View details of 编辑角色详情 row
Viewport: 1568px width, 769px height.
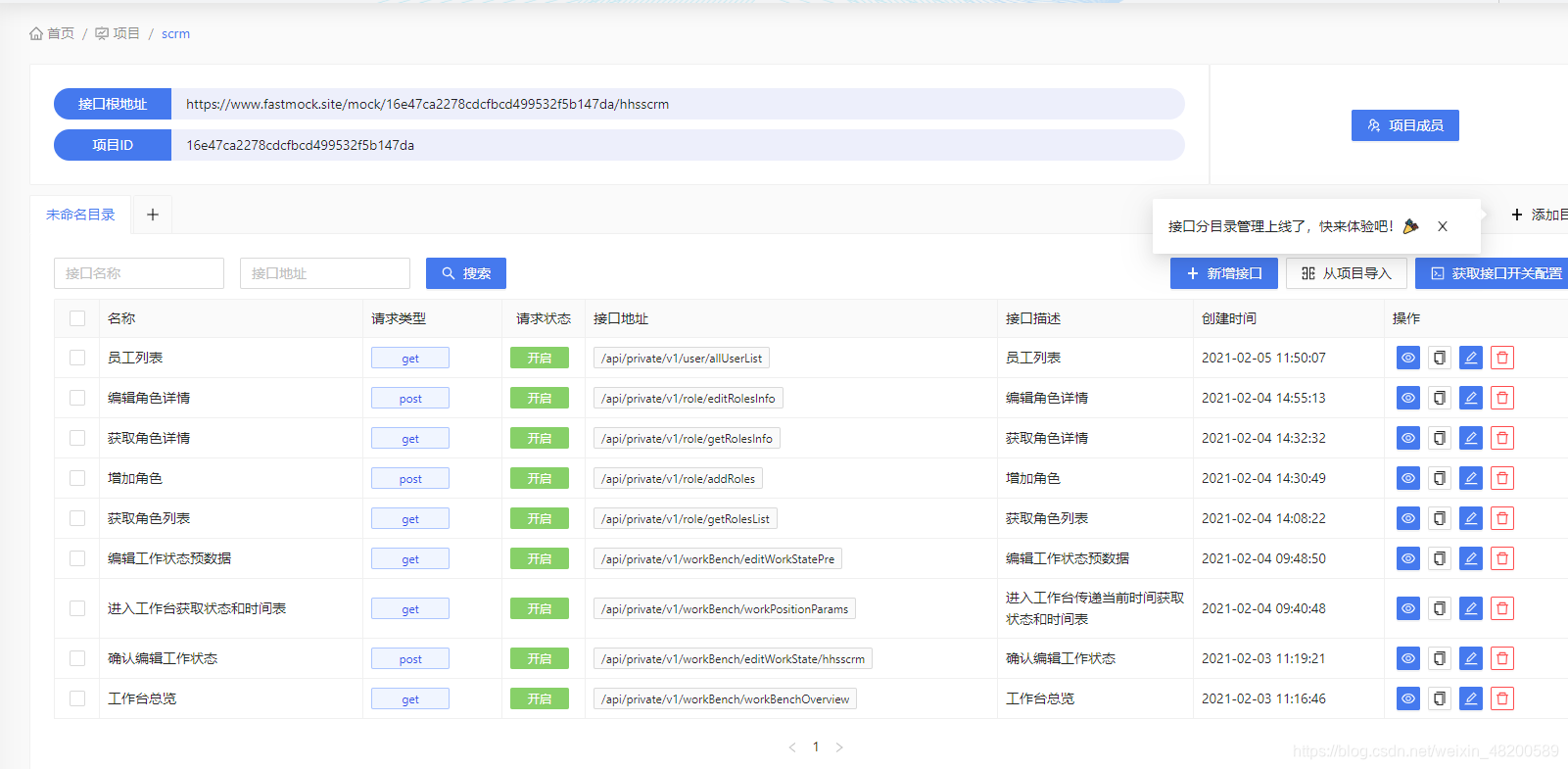click(x=1407, y=398)
